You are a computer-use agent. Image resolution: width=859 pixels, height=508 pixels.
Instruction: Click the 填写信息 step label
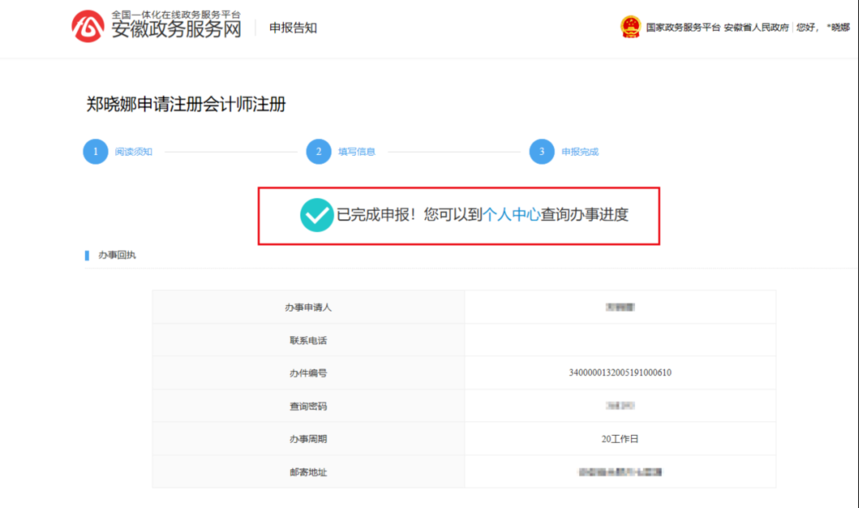[357, 152]
